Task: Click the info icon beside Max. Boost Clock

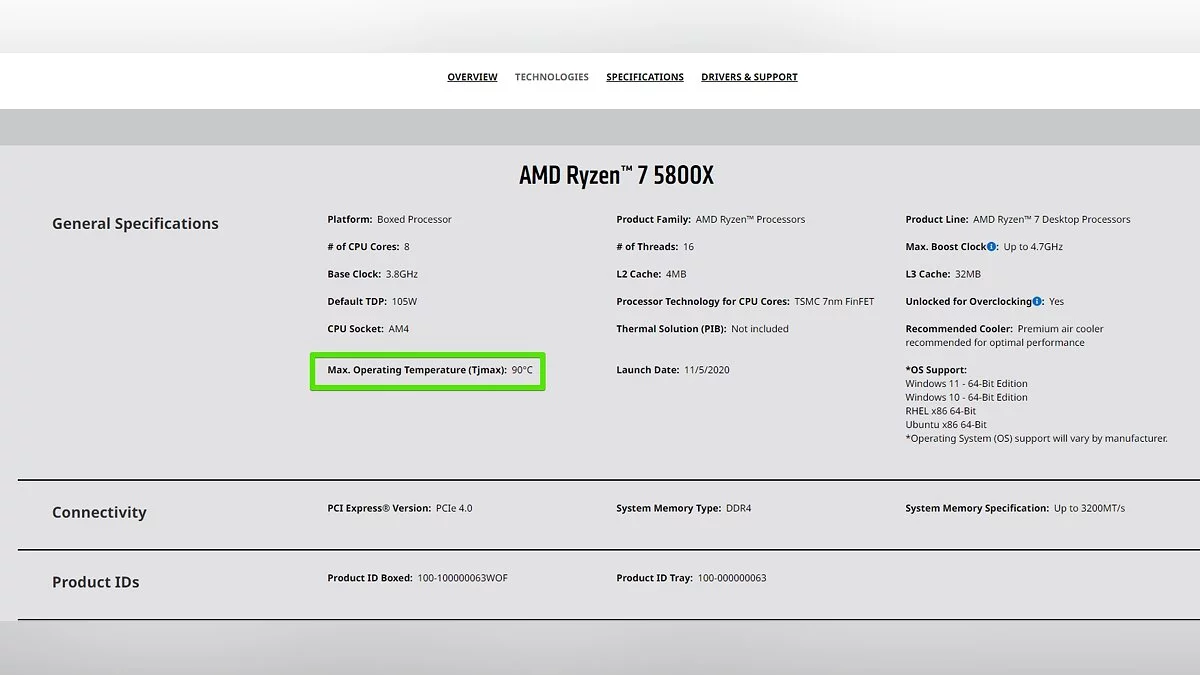Action: [x=991, y=247]
